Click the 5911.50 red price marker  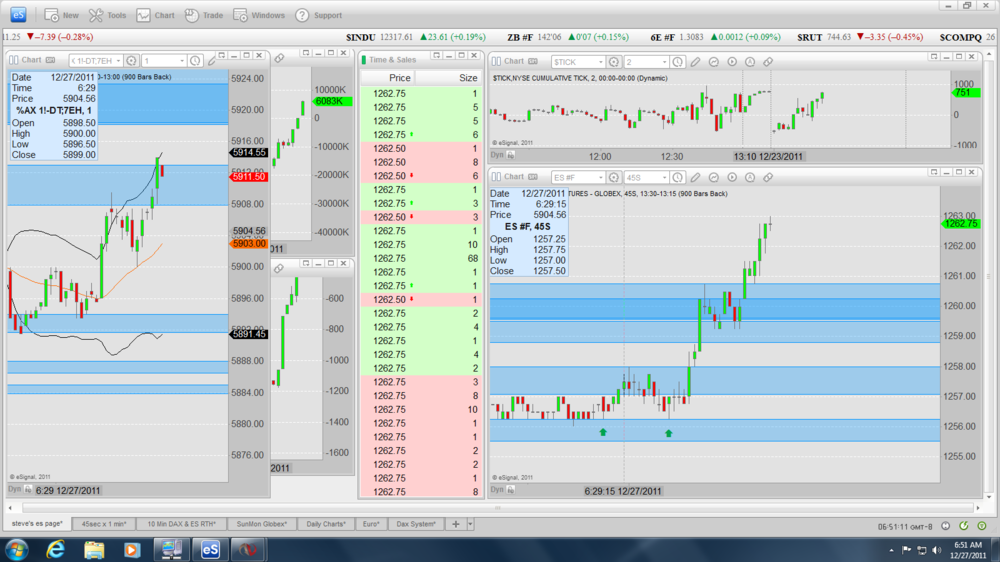(x=249, y=177)
